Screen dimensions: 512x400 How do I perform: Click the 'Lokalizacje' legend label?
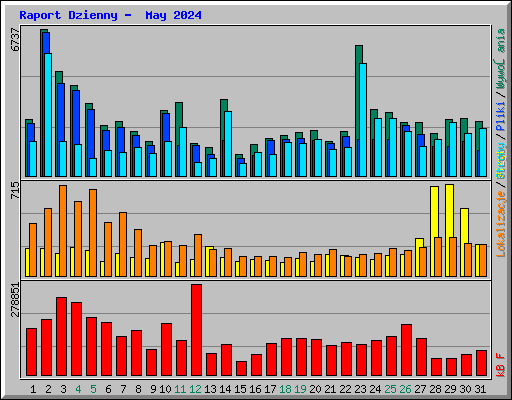[x=501, y=224]
